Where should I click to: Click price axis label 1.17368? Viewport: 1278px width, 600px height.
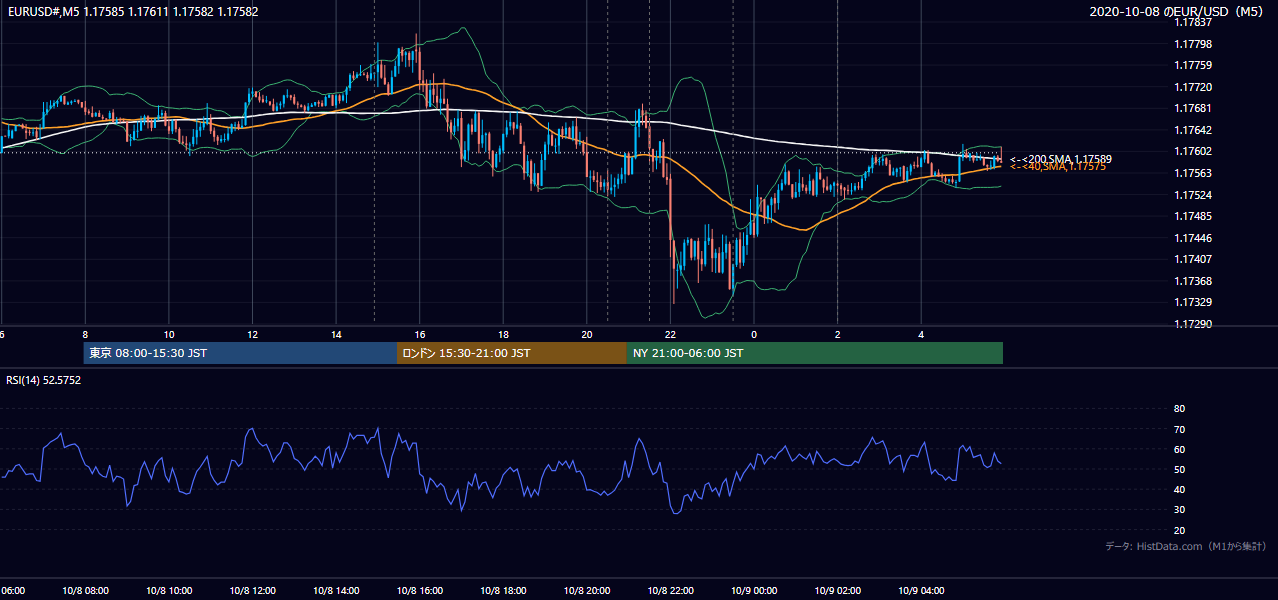(x=1193, y=281)
